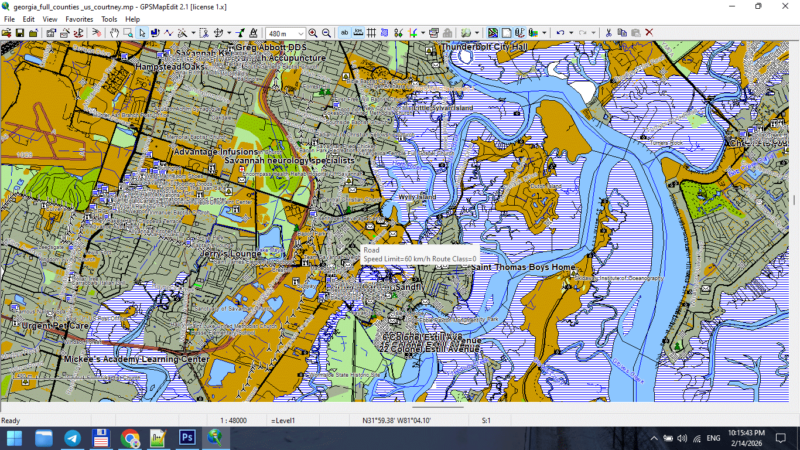Click the vertical scrollbar thumb beside map

(x=794, y=200)
